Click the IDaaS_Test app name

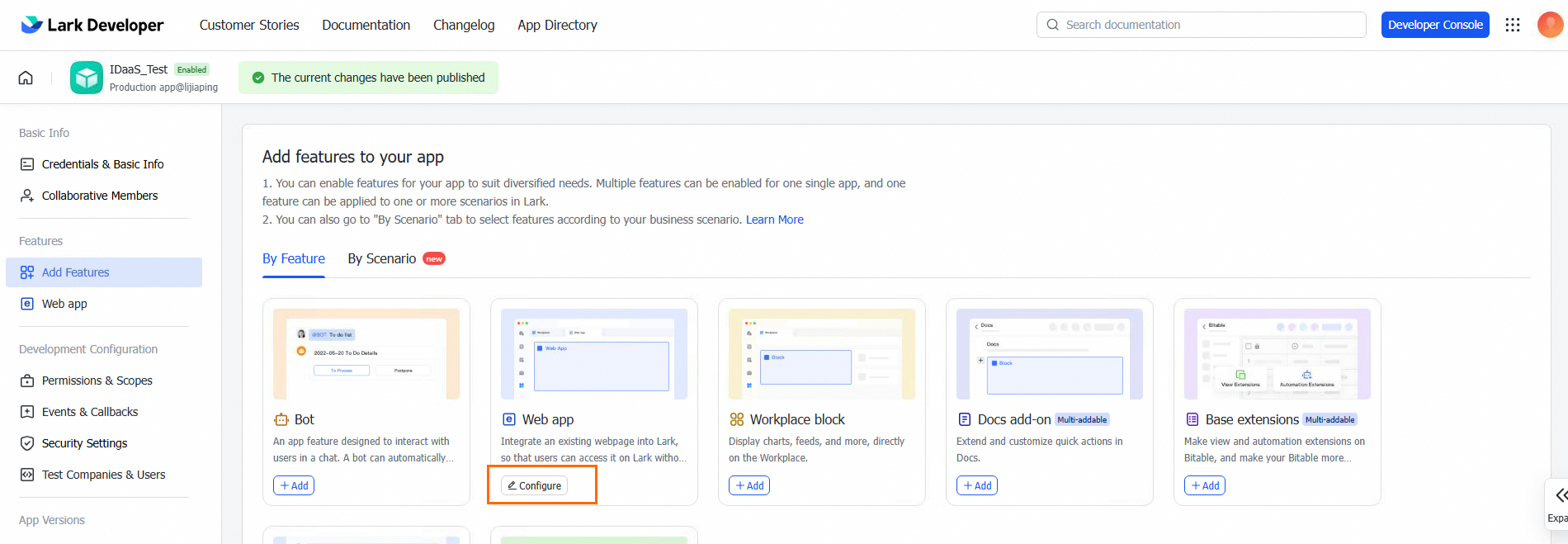pyautogui.click(x=139, y=69)
